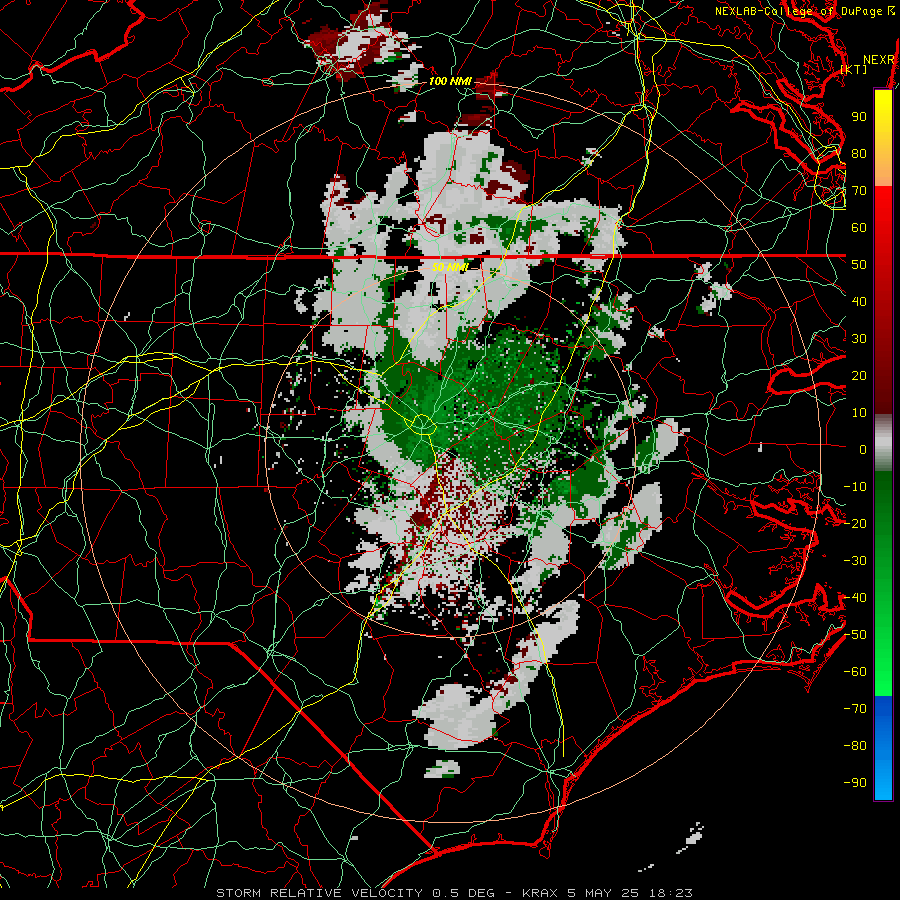Click the 100 NMI range ring label
This screenshot has height=900, width=900.
tap(450, 81)
